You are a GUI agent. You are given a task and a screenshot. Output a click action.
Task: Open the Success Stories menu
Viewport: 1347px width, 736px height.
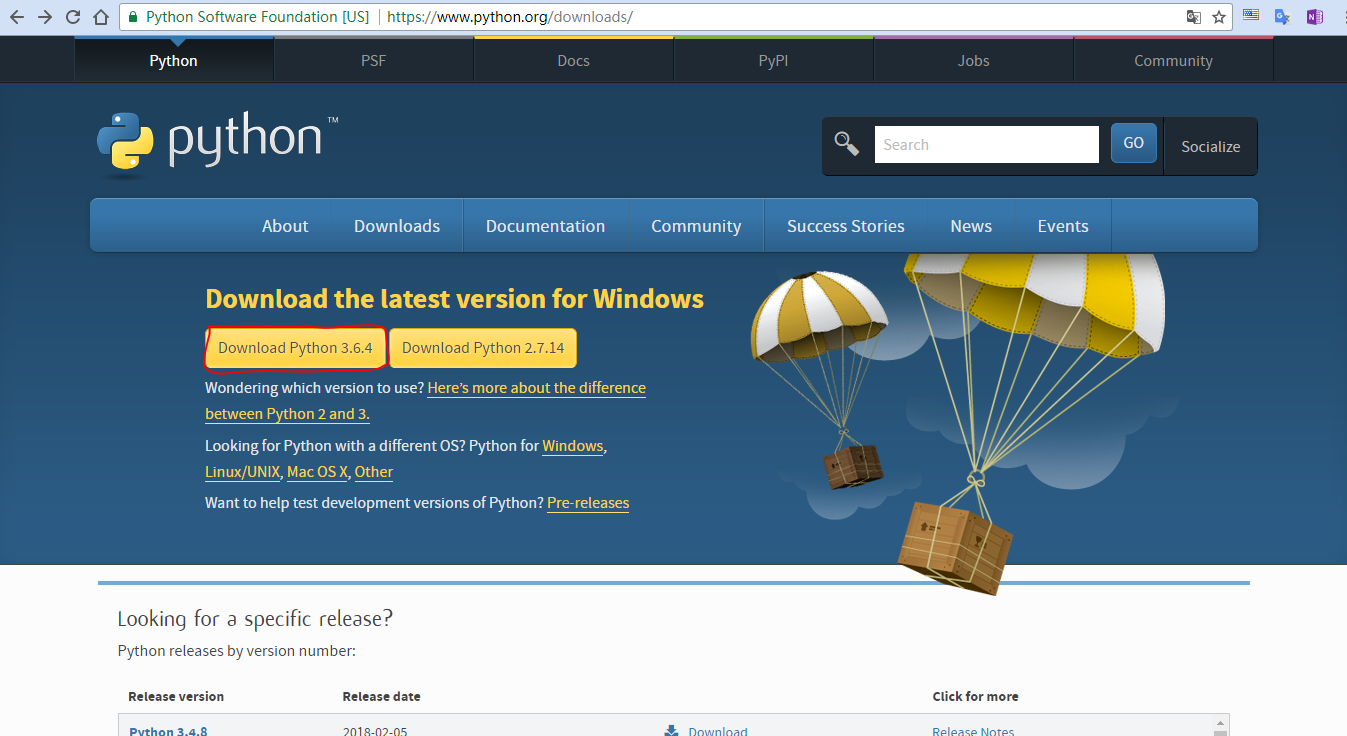tap(846, 226)
